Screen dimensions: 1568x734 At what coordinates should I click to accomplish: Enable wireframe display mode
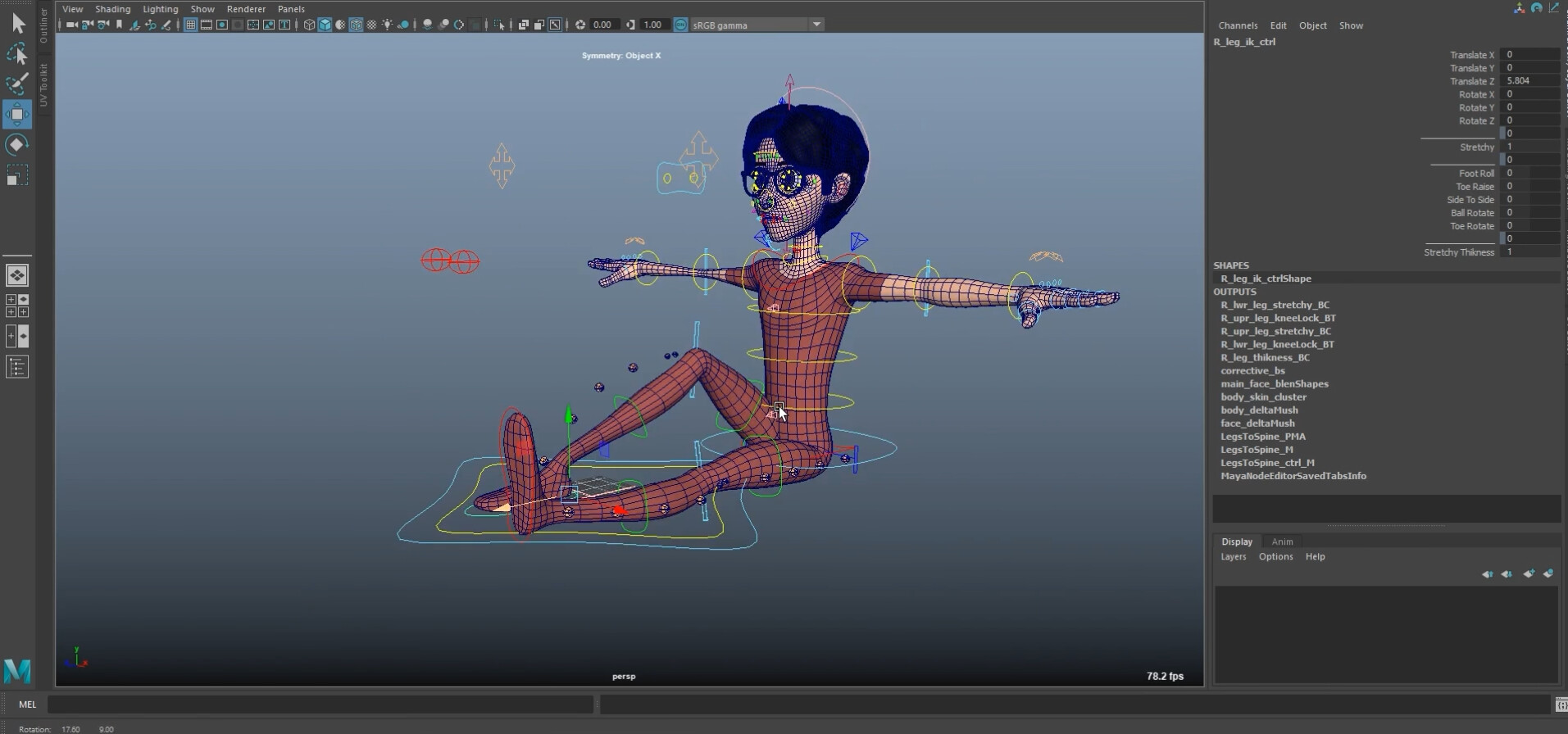tap(309, 25)
